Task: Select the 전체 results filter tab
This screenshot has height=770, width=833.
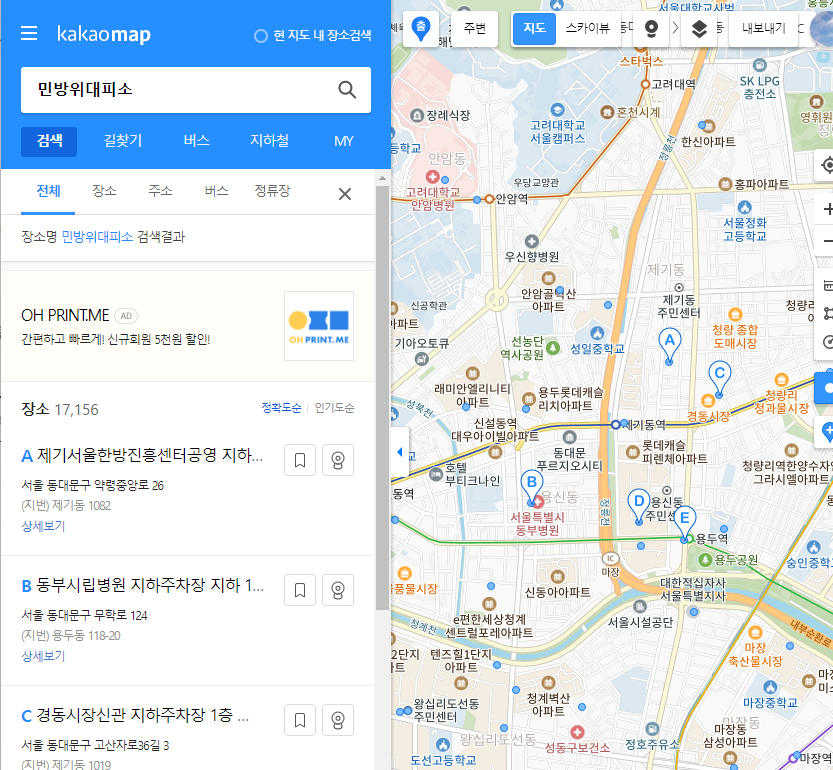Action: [x=48, y=191]
